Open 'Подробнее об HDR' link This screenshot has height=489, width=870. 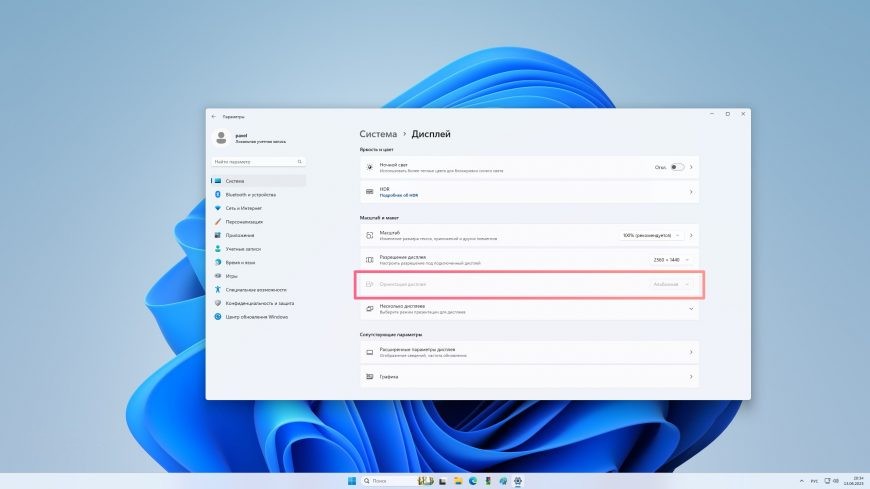[399, 195]
